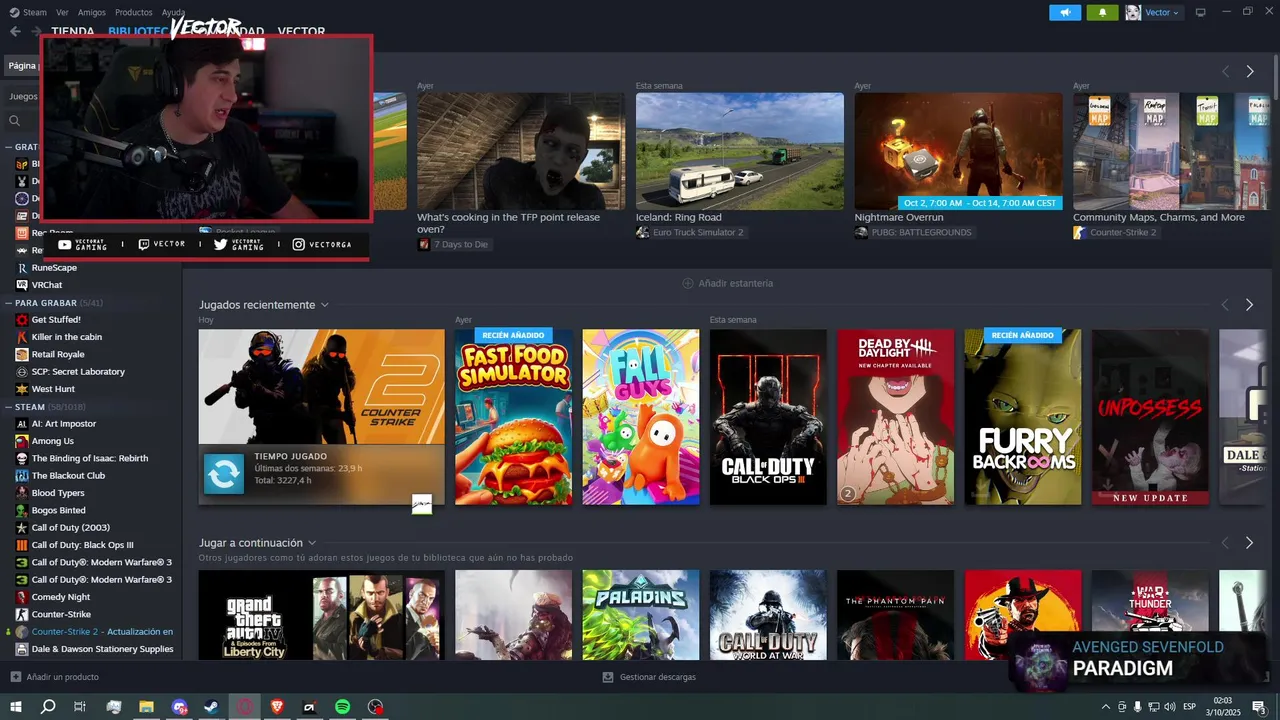Screen dimensions: 1280x720
Task: Open the Nightmare Overrun PUBG news item
Action: coord(959,151)
